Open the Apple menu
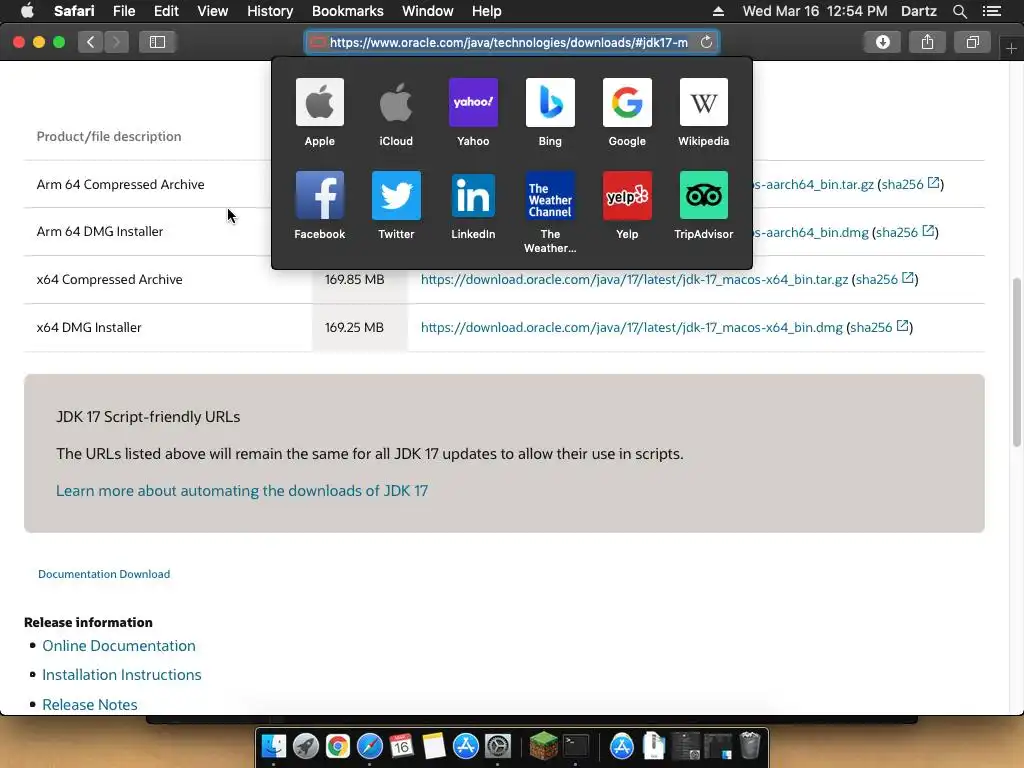Screen dimensions: 1024x768 pos(27,11)
